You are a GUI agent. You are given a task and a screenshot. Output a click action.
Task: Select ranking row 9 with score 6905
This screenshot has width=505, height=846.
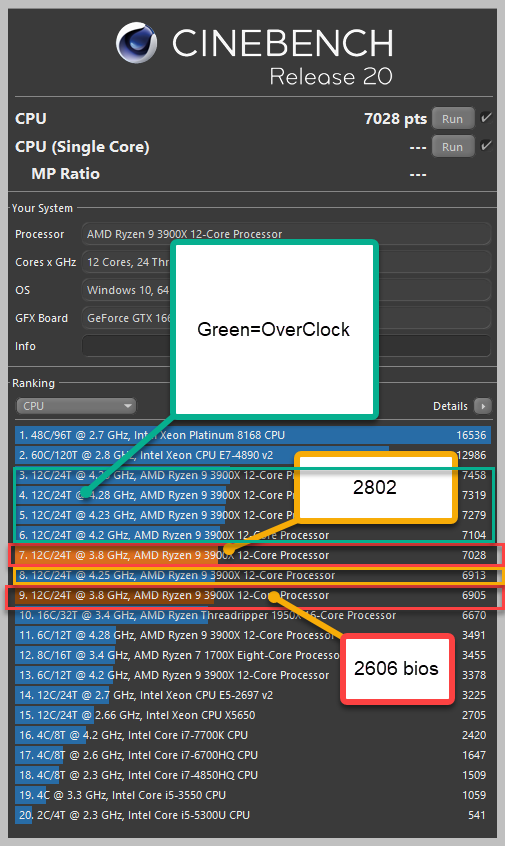(x=253, y=595)
